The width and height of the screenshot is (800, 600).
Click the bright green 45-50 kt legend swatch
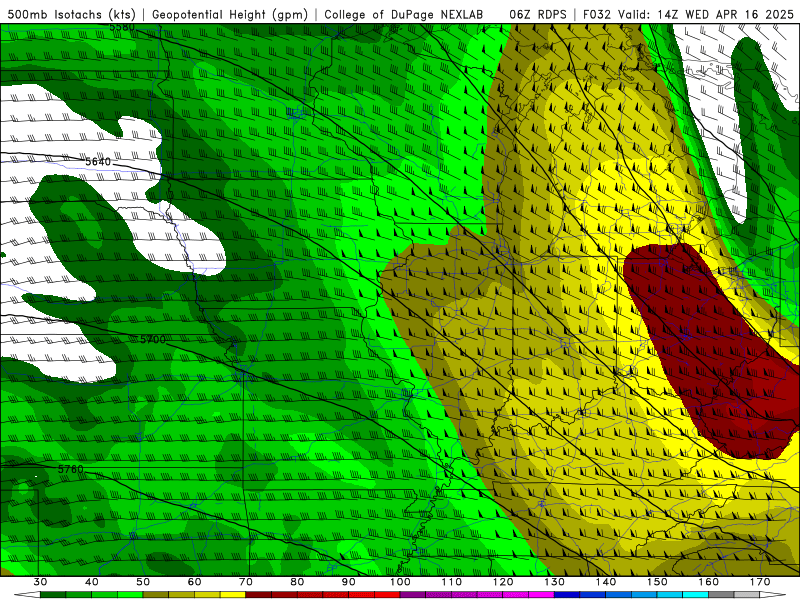tap(130, 595)
